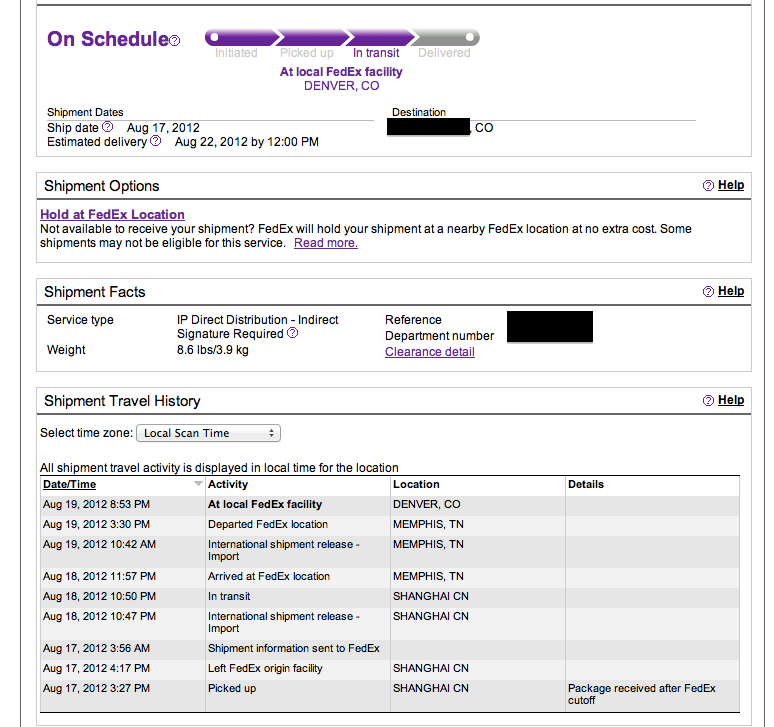Sort by the Date/Time column header
The image size is (774, 727).
(70, 484)
